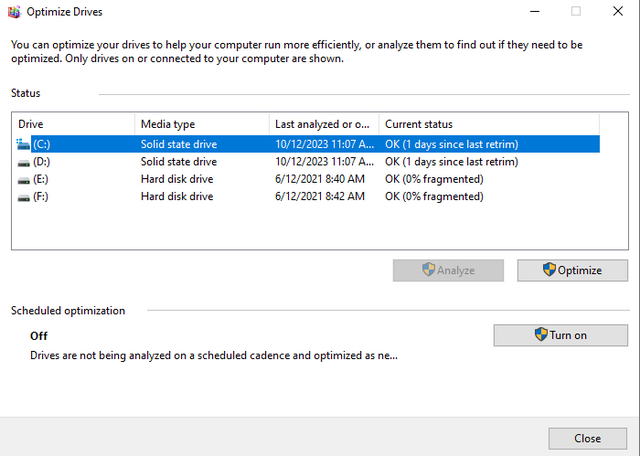Screen dimensions: 640x456
Task: Close the window using title bar X
Action: pos(616,12)
